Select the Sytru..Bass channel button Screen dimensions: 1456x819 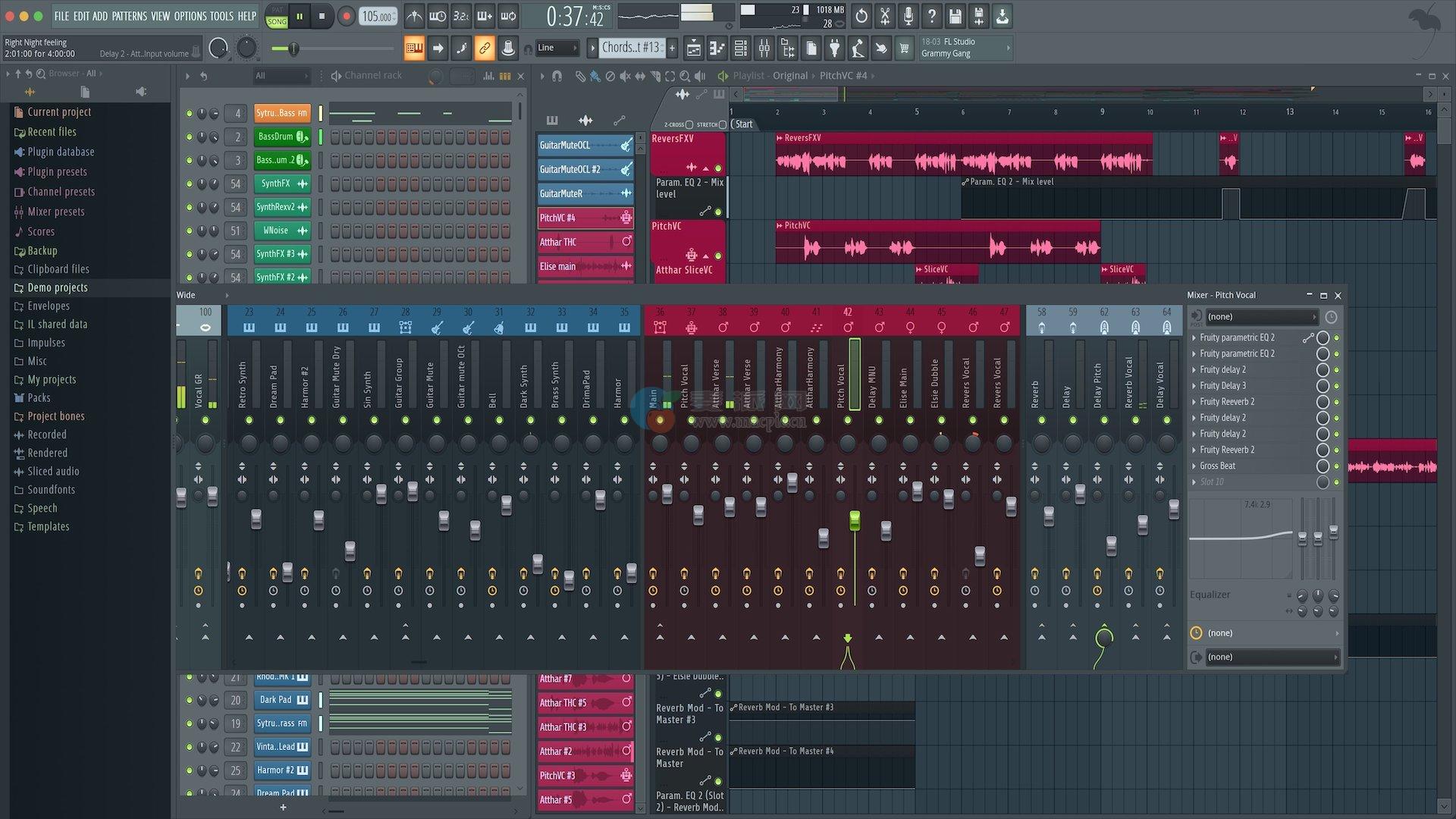pos(281,113)
